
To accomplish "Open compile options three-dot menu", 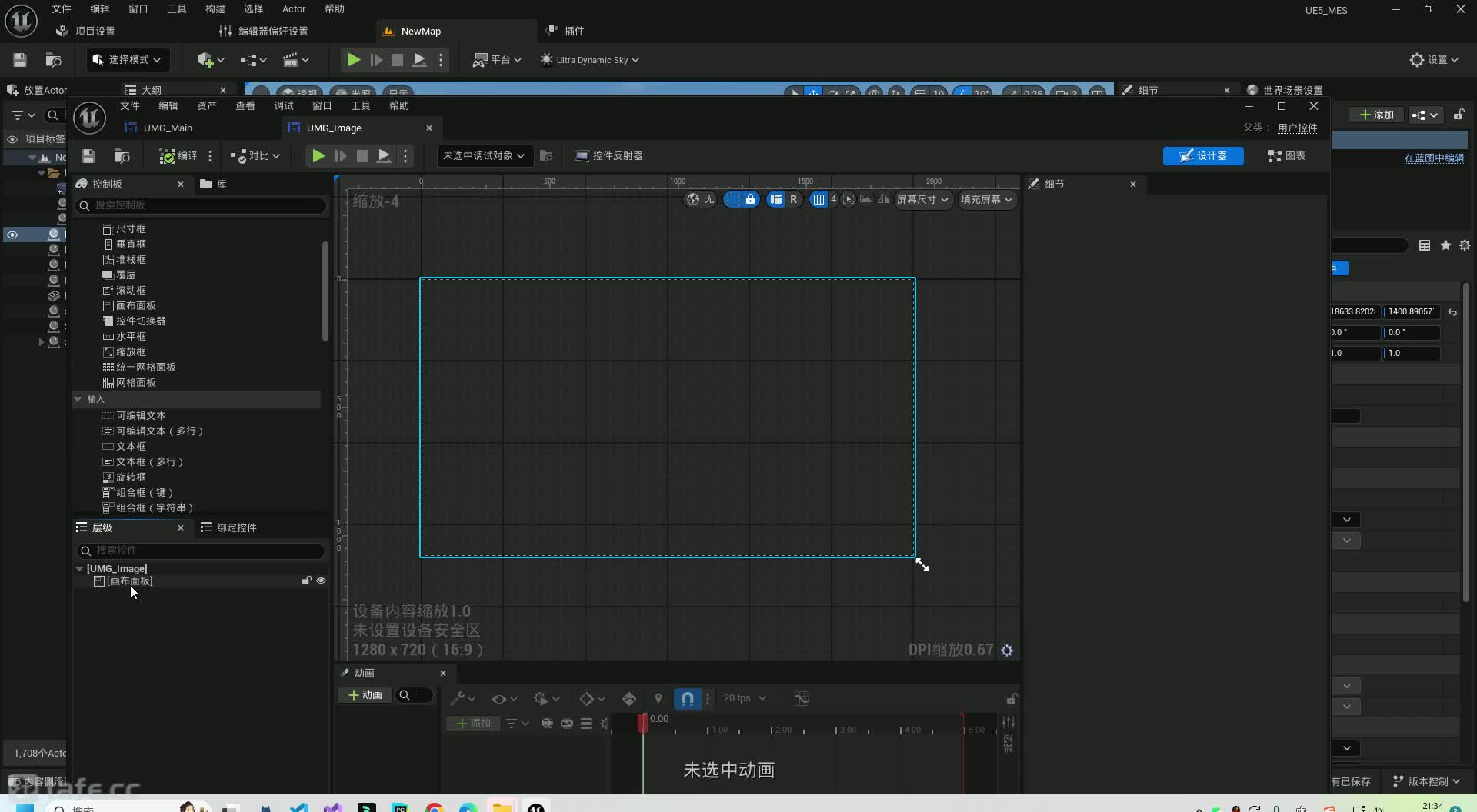I will coord(210,156).
